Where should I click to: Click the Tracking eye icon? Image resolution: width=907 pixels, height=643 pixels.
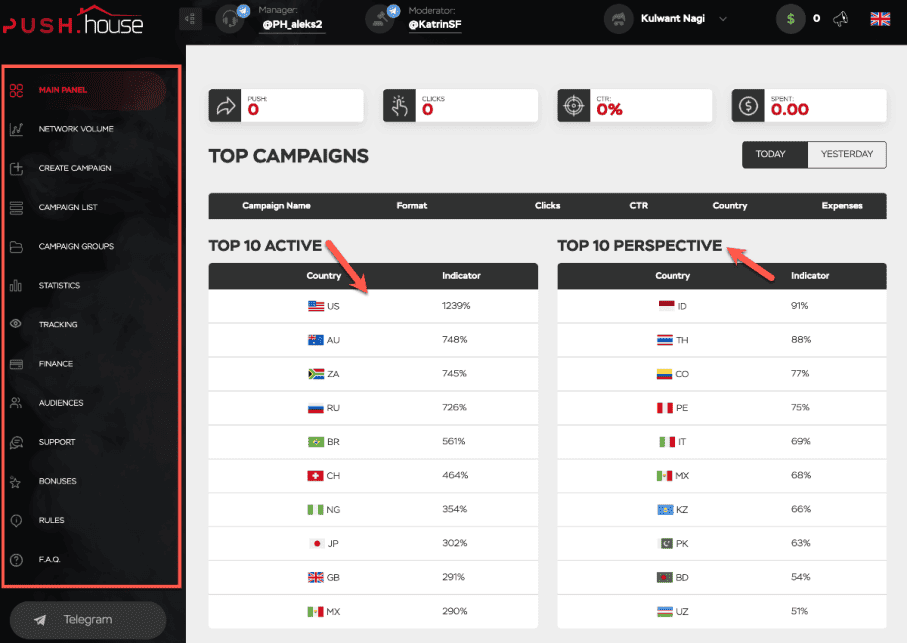pos(16,325)
